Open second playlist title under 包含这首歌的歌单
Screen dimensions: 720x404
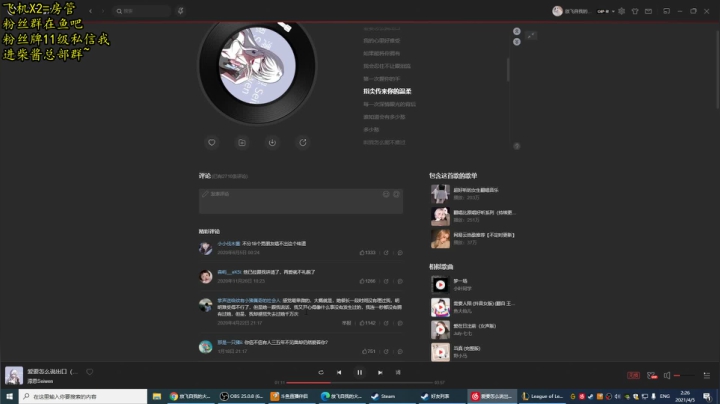click(484, 213)
